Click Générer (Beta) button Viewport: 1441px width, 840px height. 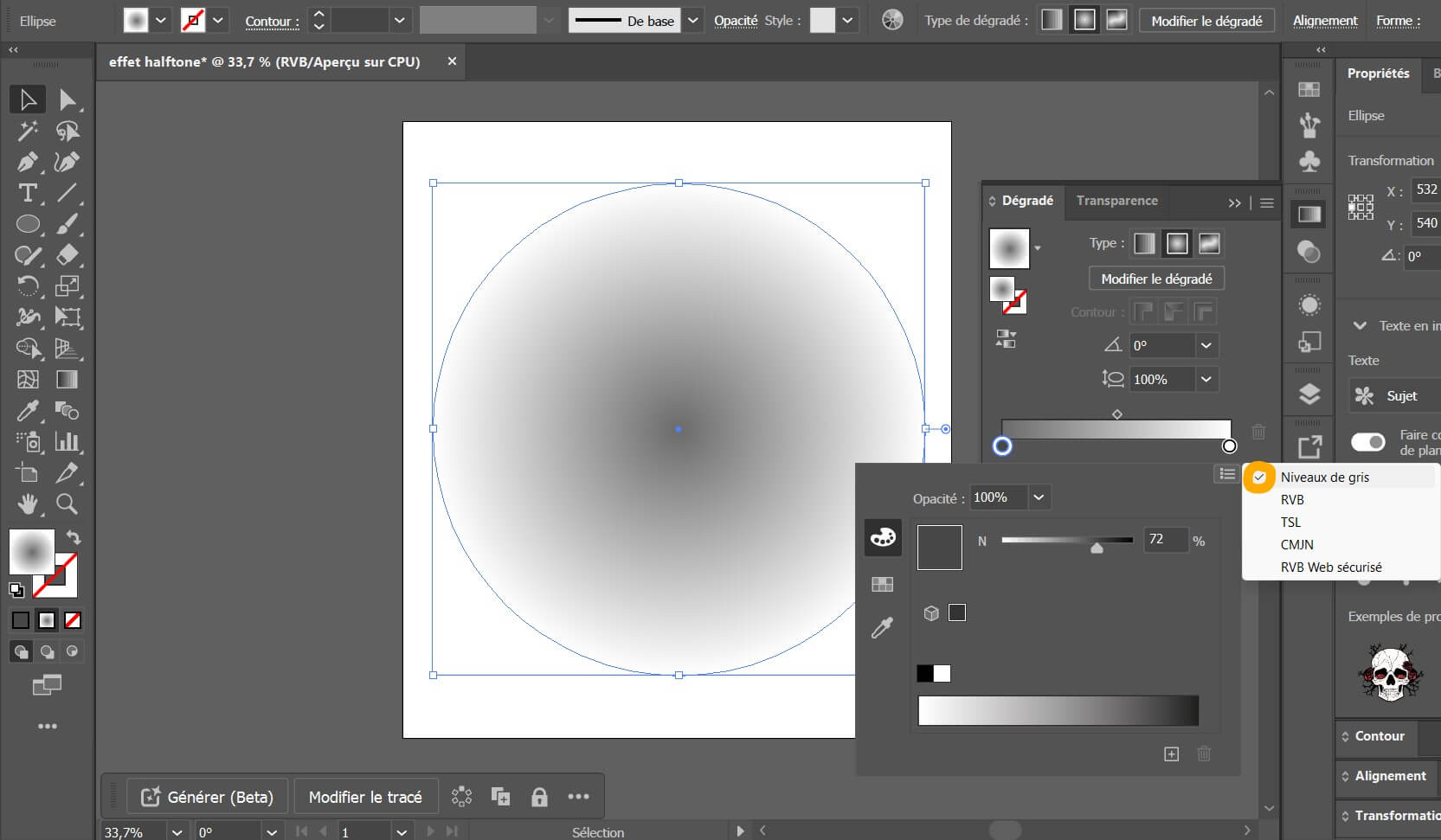pos(207,797)
